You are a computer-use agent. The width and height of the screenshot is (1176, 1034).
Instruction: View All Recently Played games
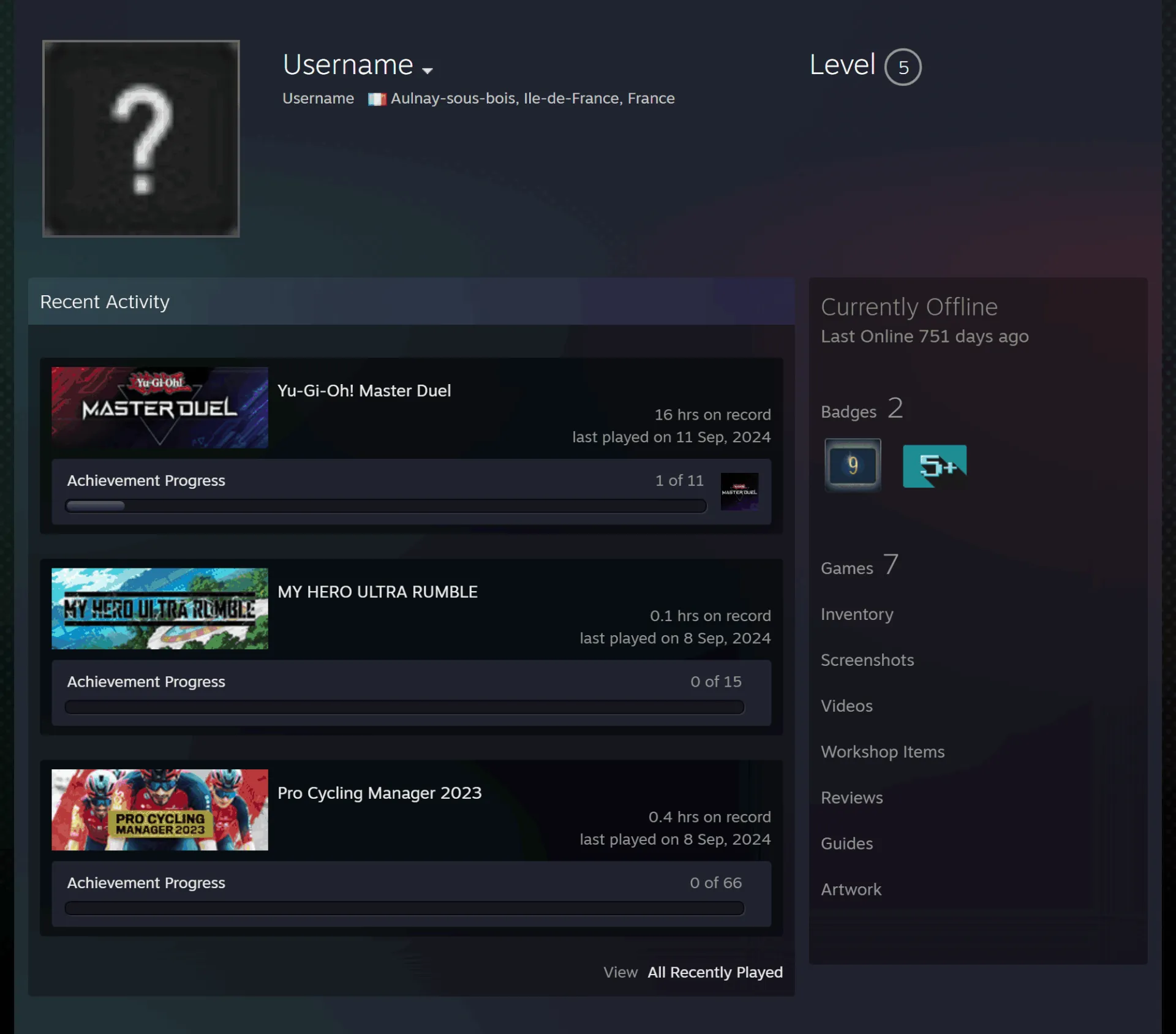pos(715,972)
